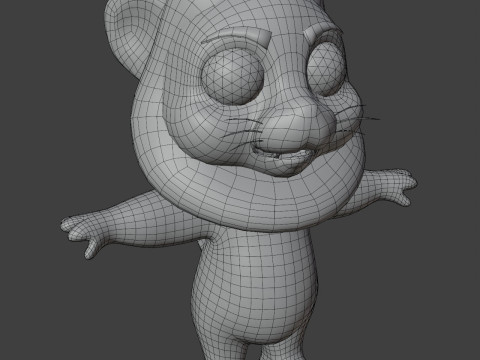Screen dimensions: 480x360
Task: Select the larger fully visible eyeball sphere
Action: (x=232, y=76)
